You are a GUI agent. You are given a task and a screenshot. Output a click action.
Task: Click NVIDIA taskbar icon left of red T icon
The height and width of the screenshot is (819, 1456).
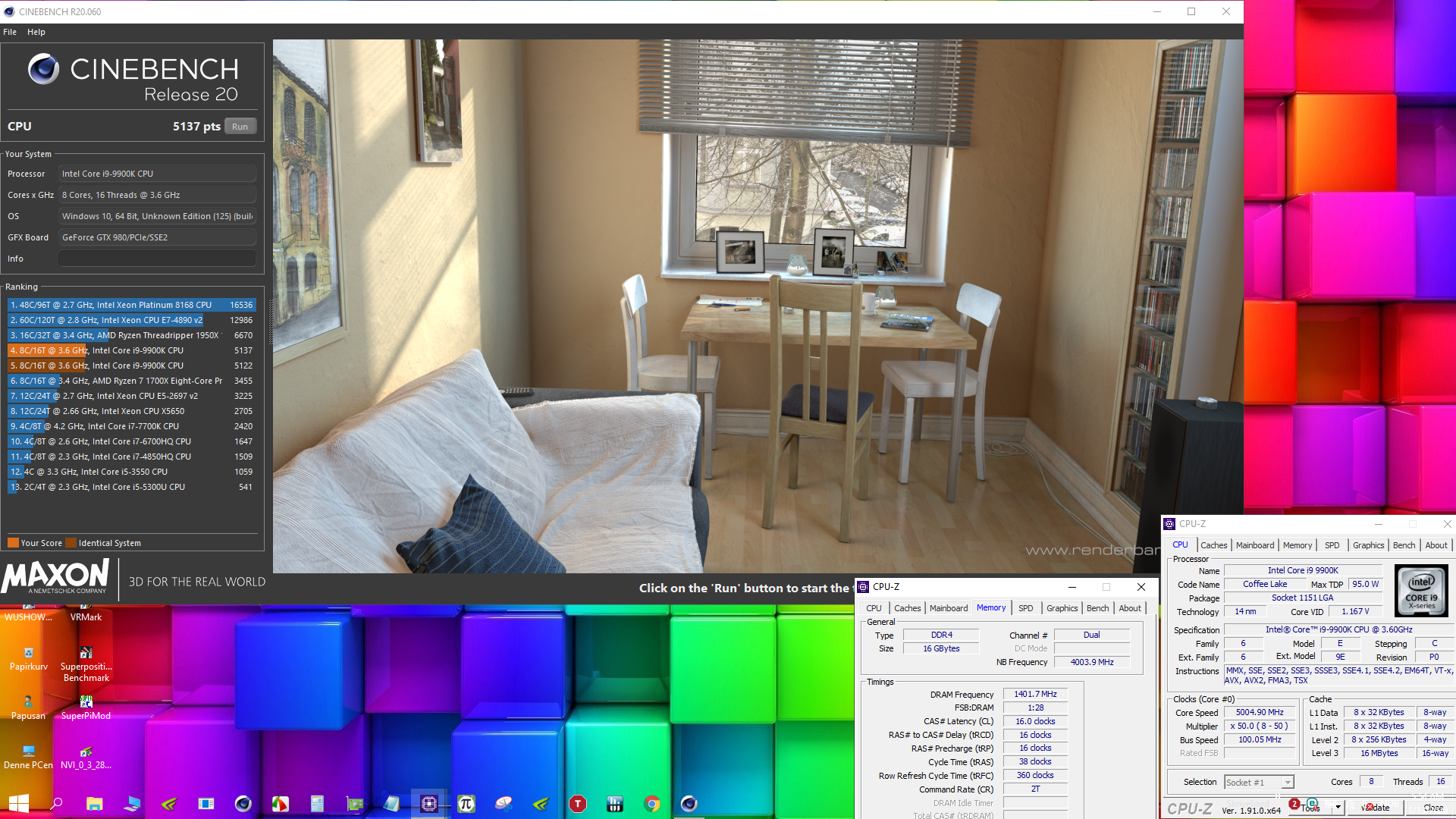coord(541,804)
